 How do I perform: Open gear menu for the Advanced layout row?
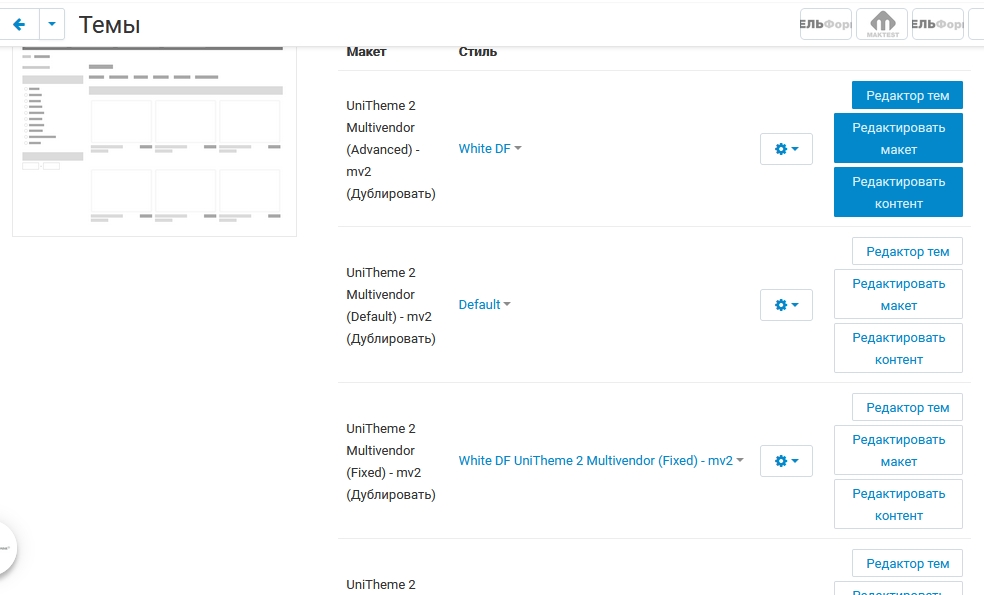[786, 149]
